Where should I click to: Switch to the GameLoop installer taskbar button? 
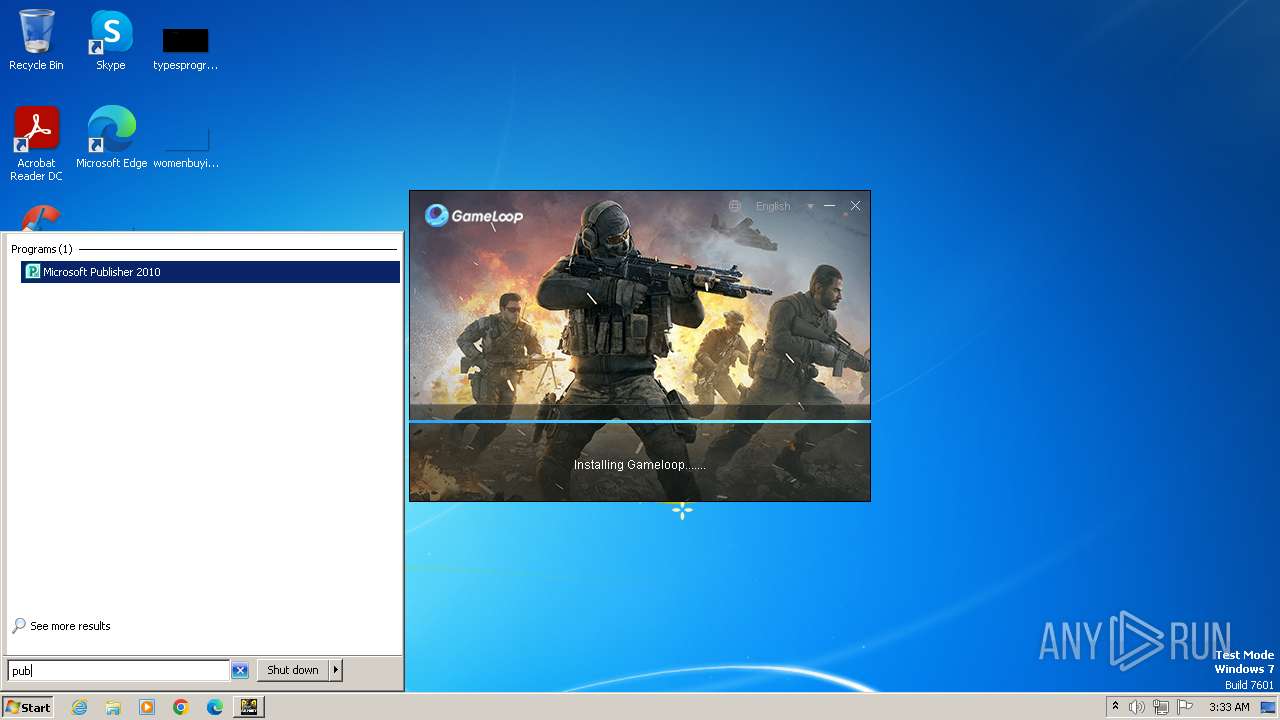pyautogui.click(x=249, y=707)
